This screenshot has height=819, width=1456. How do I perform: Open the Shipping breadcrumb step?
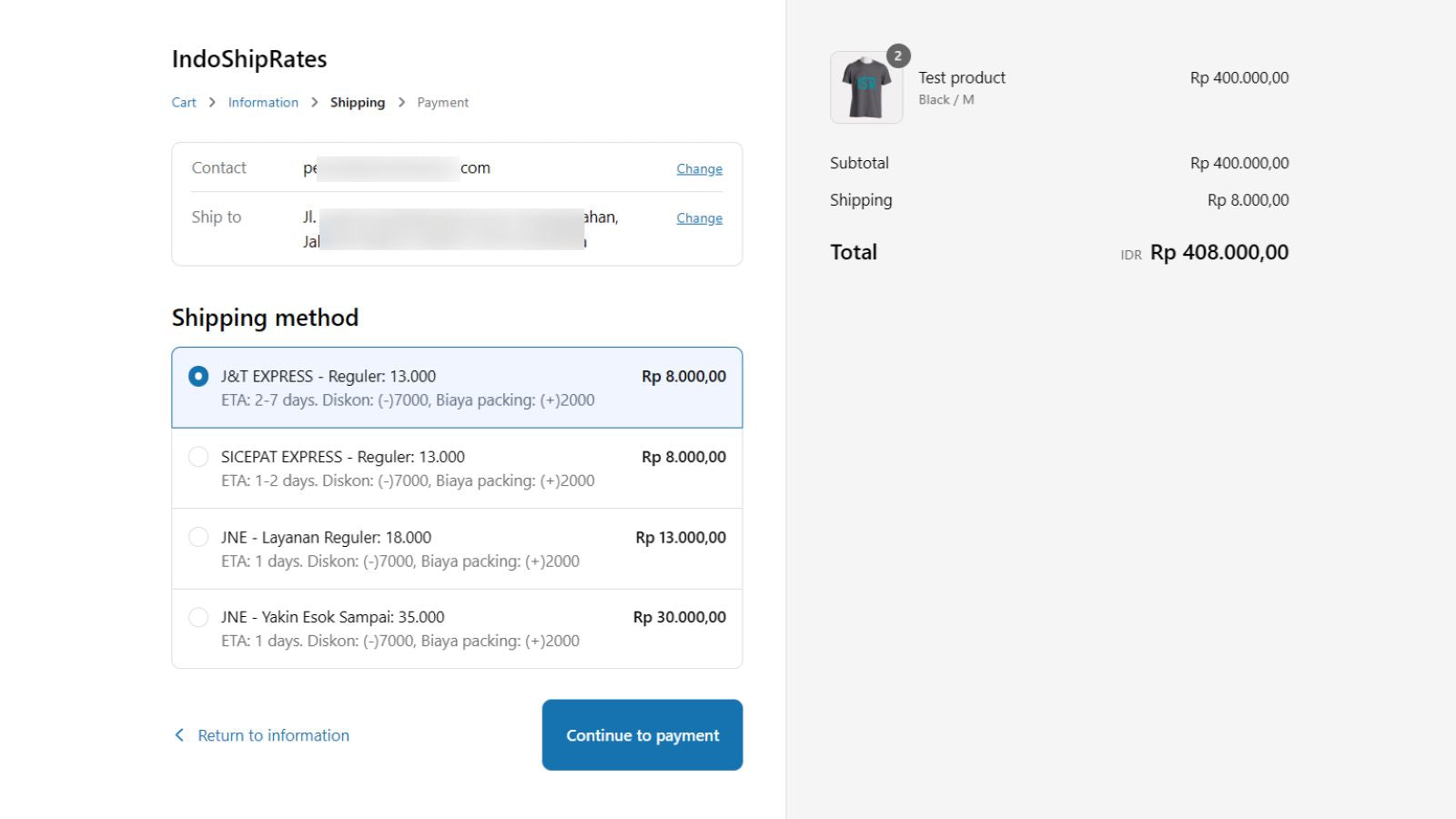(x=358, y=102)
